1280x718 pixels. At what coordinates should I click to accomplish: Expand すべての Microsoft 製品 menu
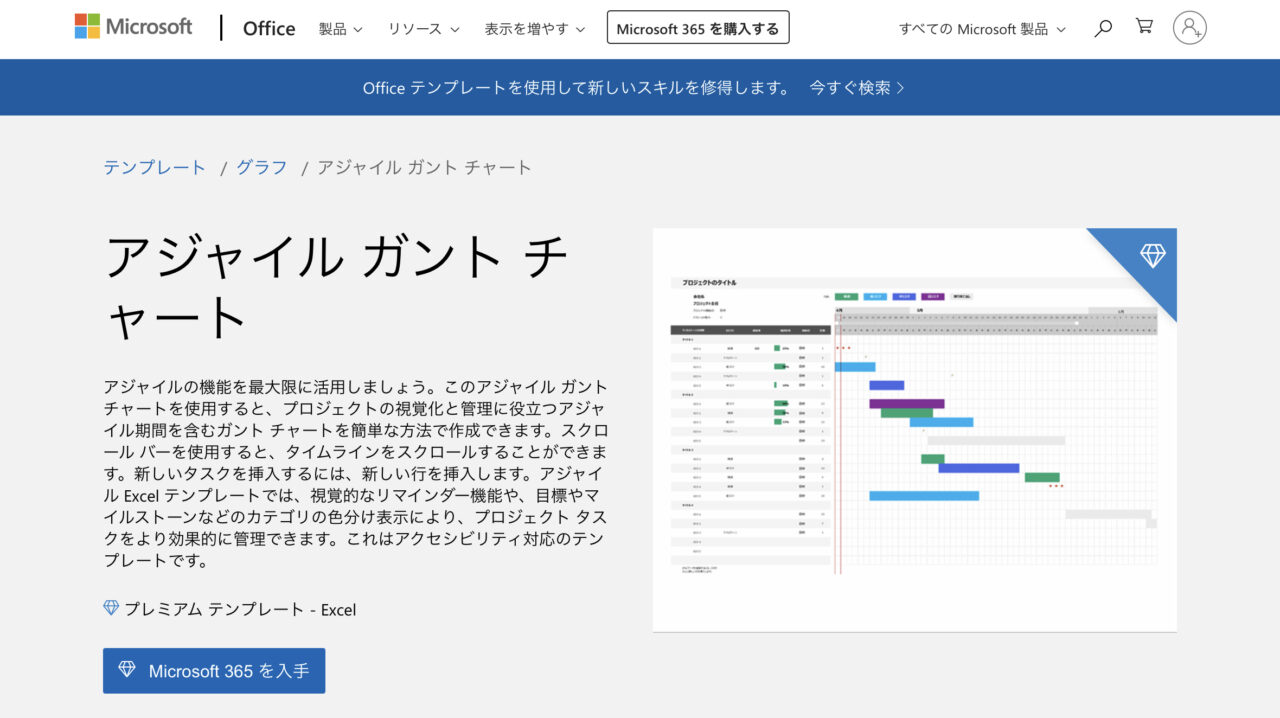coord(981,29)
